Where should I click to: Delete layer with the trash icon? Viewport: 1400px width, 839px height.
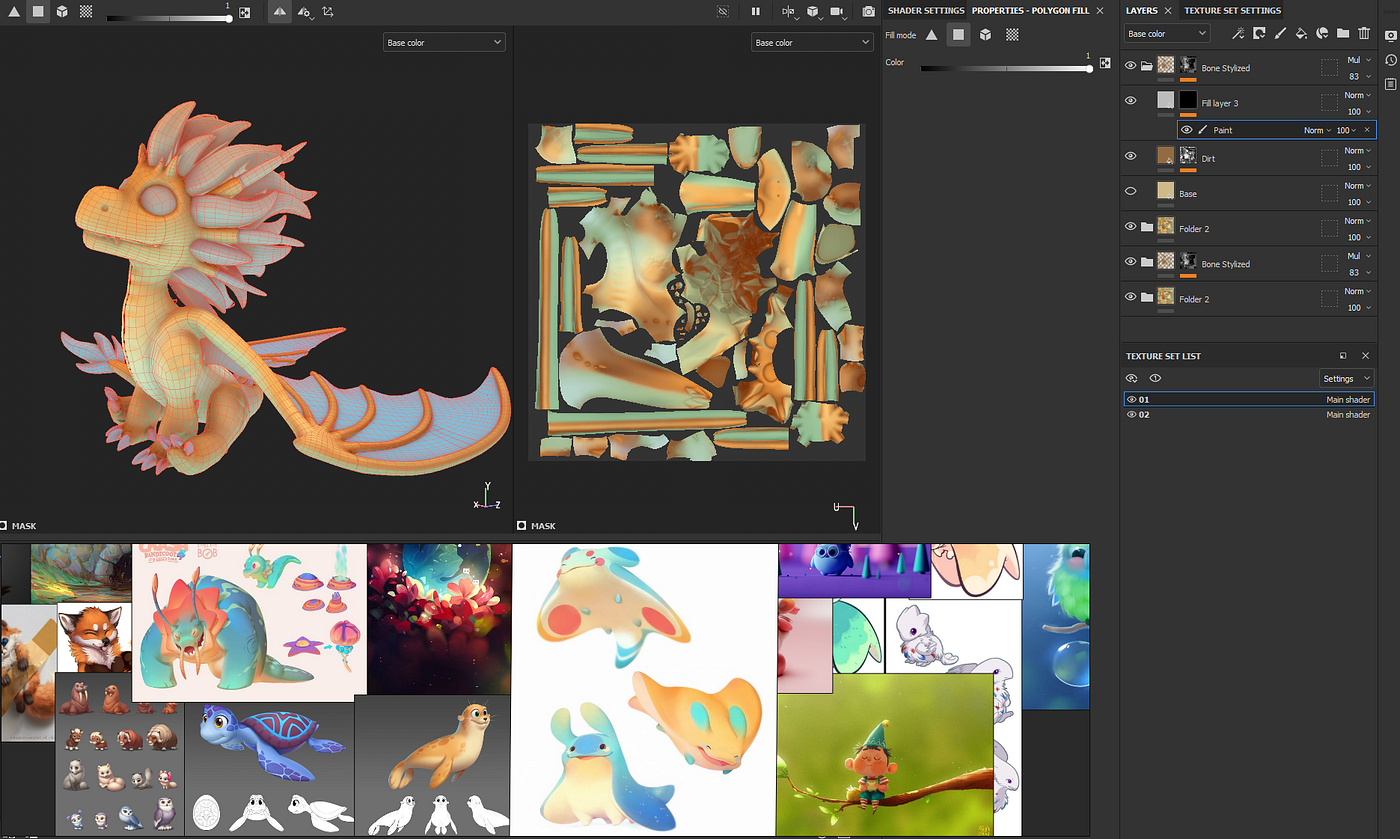[x=1365, y=33]
